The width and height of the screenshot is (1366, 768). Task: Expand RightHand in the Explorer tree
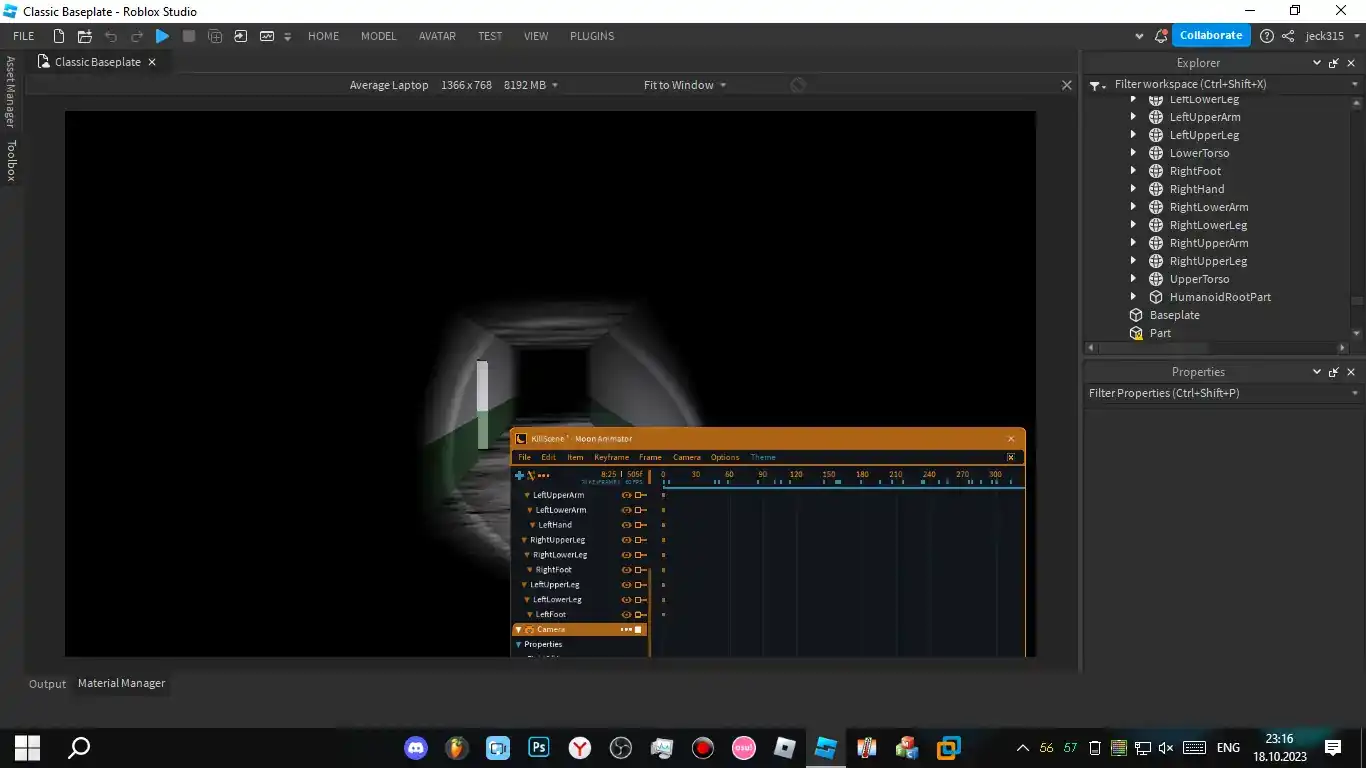pos(1133,189)
